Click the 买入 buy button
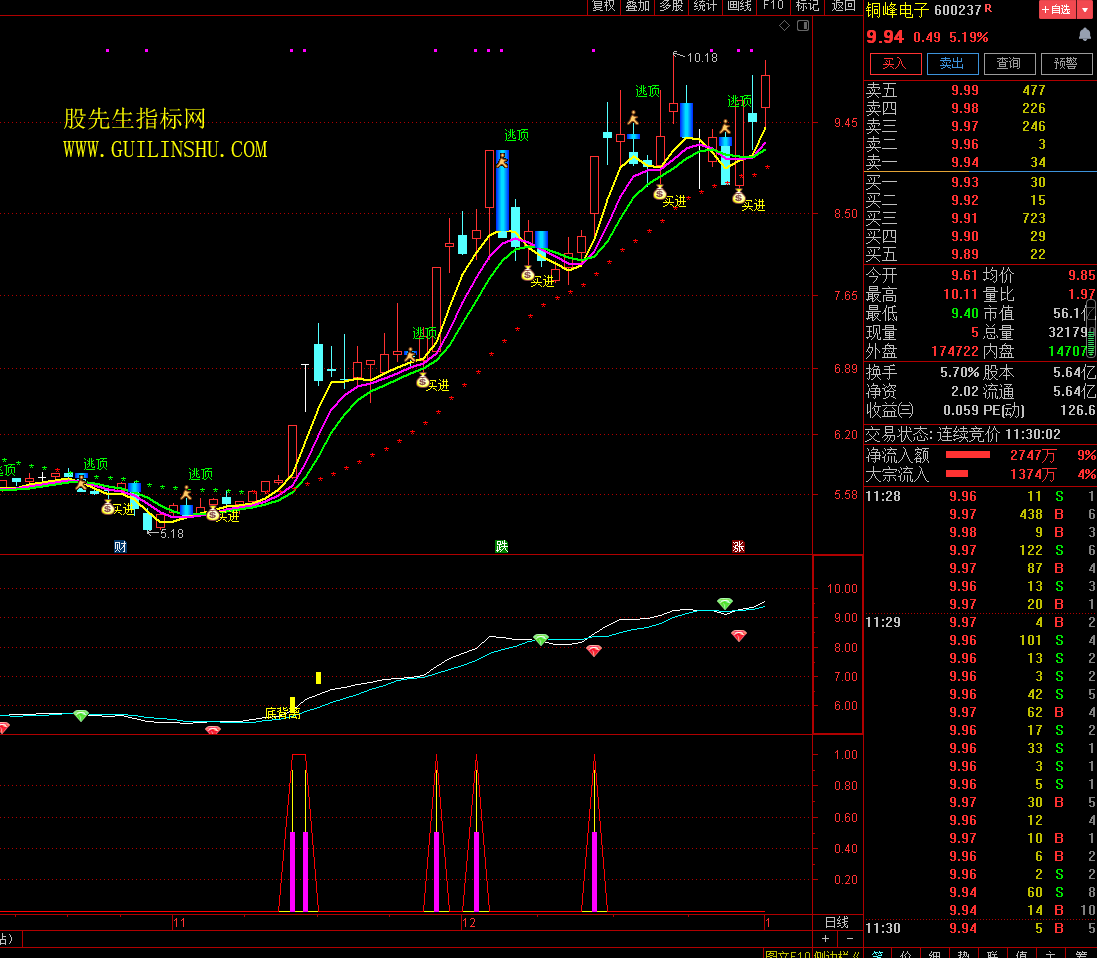 tap(894, 64)
